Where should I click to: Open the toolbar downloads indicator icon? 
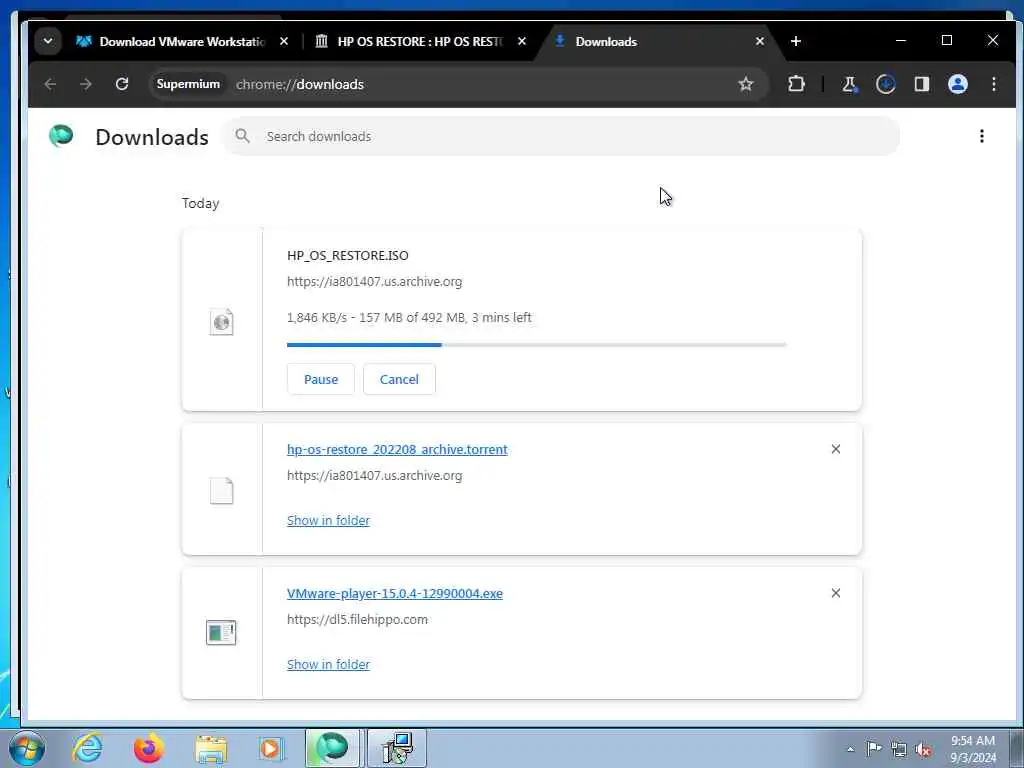pos(886,84)
